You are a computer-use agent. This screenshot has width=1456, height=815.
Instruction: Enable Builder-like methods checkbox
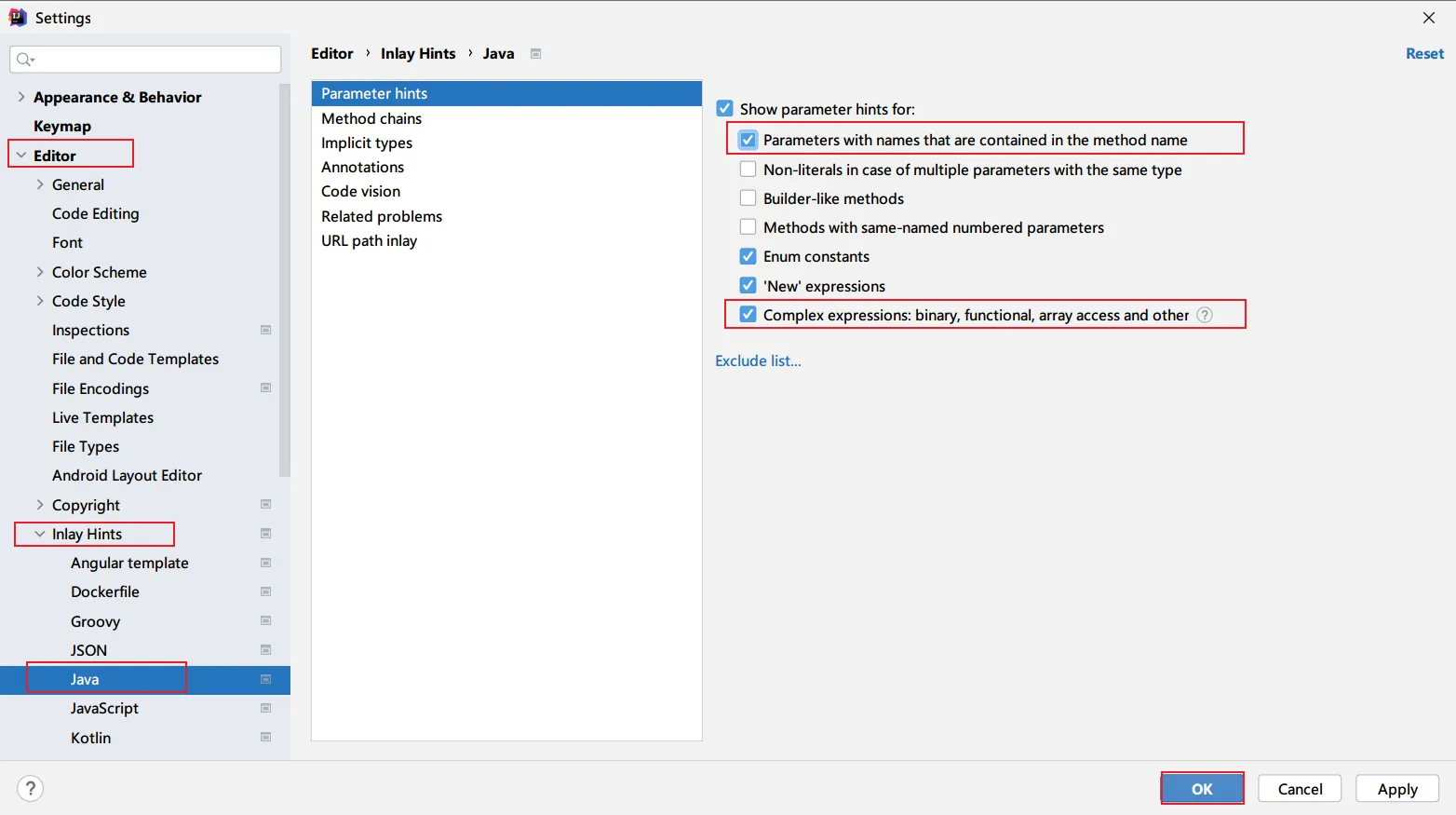748,198
